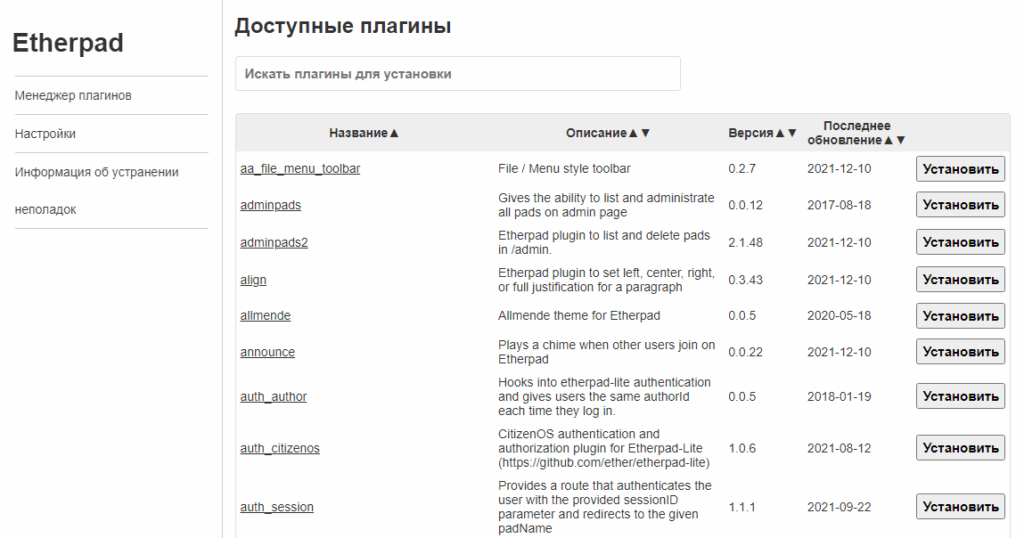Select version 0.0.12 cell
The image size is (1024, 538).
[745, 205]
